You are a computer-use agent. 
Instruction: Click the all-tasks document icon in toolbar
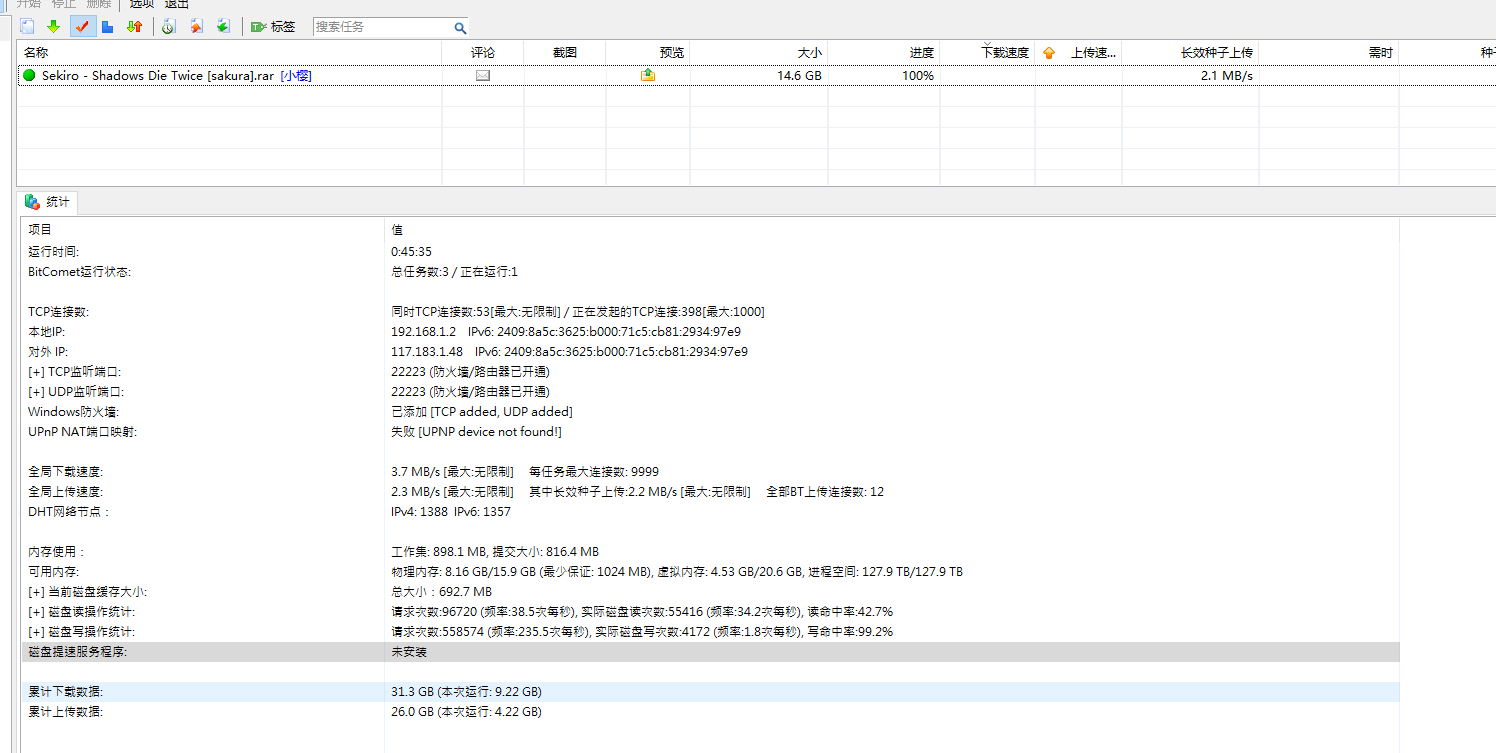point(28,27)
